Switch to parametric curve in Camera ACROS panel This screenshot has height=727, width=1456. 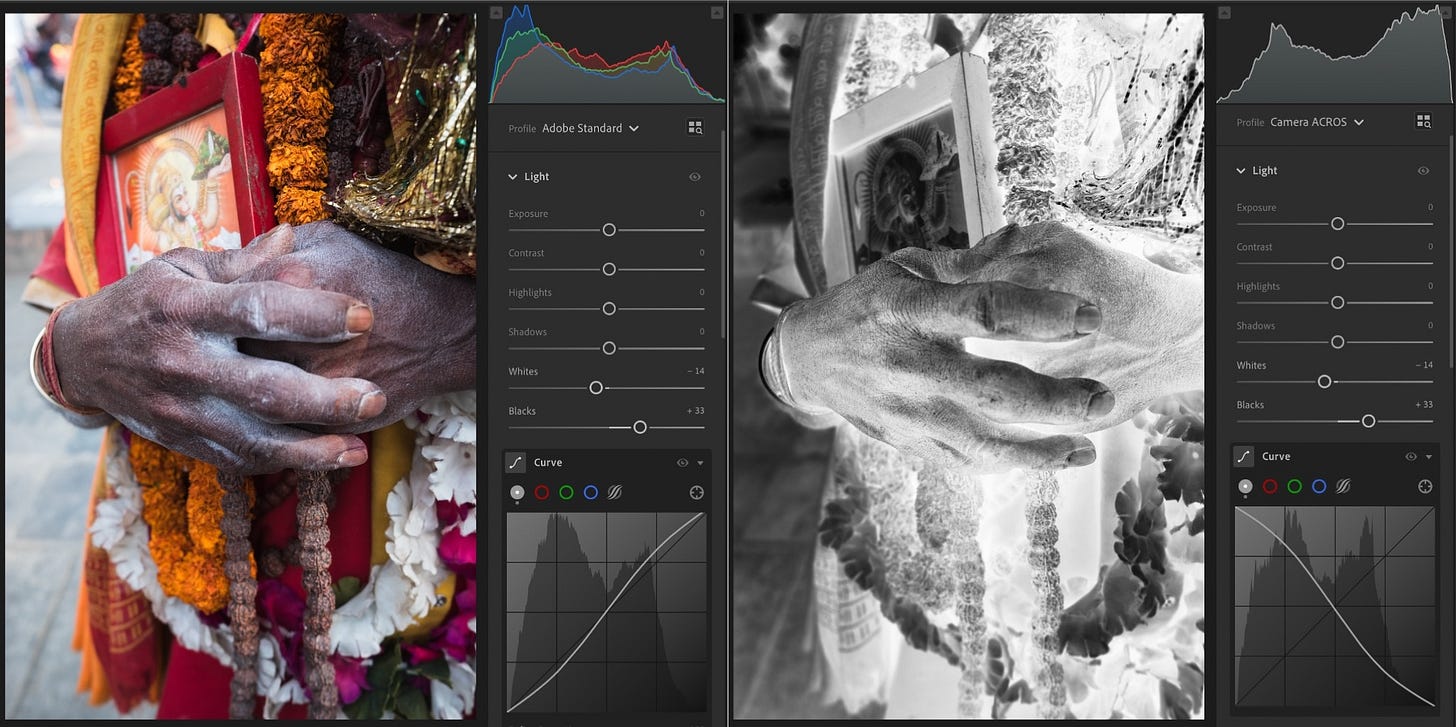pos(1343,486)
